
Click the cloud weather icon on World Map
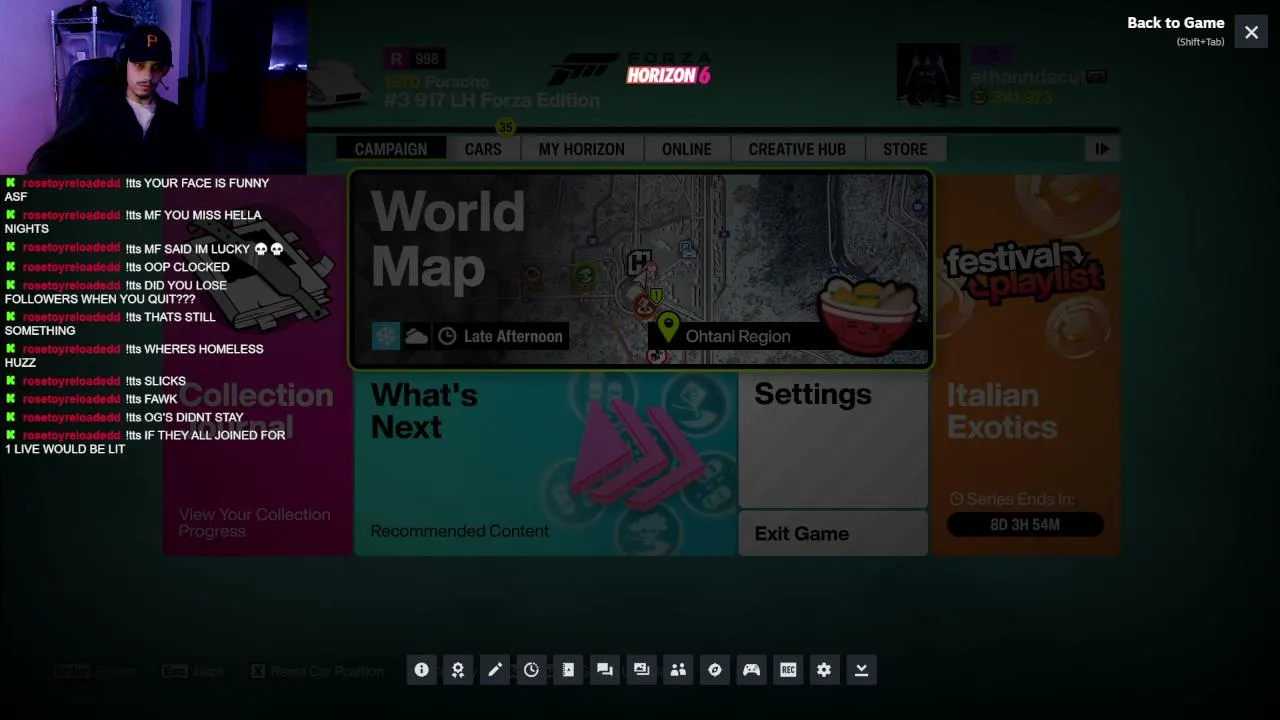[x=416, y=336]
